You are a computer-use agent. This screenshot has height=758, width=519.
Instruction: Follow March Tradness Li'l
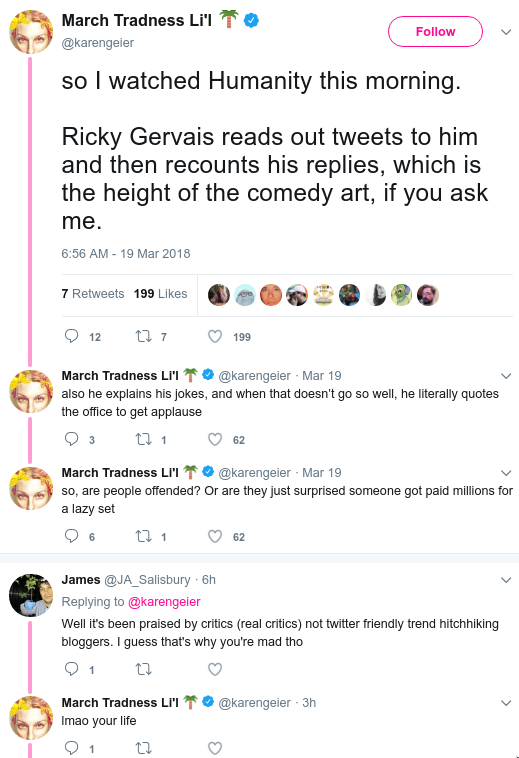pyautogui.click(x=435, y=31)
